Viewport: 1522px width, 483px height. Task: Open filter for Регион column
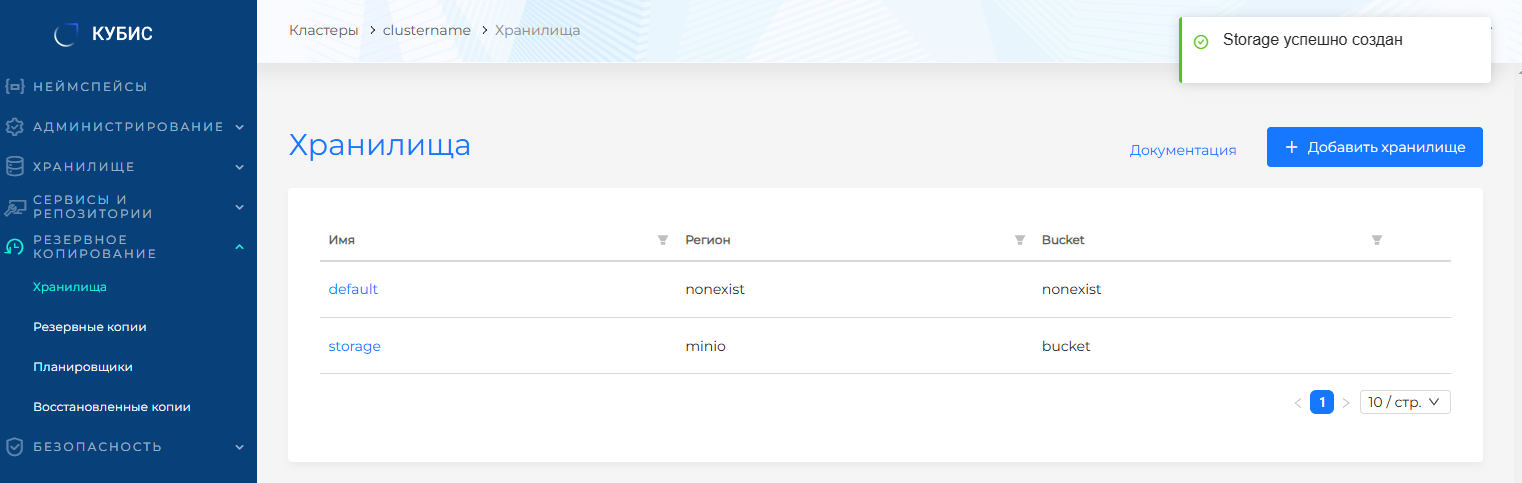click(x=1019, y=240)
